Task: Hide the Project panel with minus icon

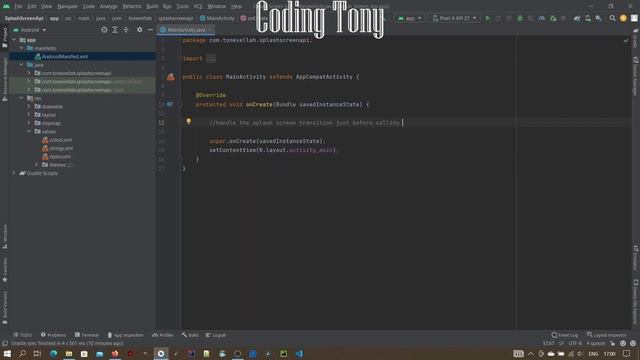Action: click(150, 30)
